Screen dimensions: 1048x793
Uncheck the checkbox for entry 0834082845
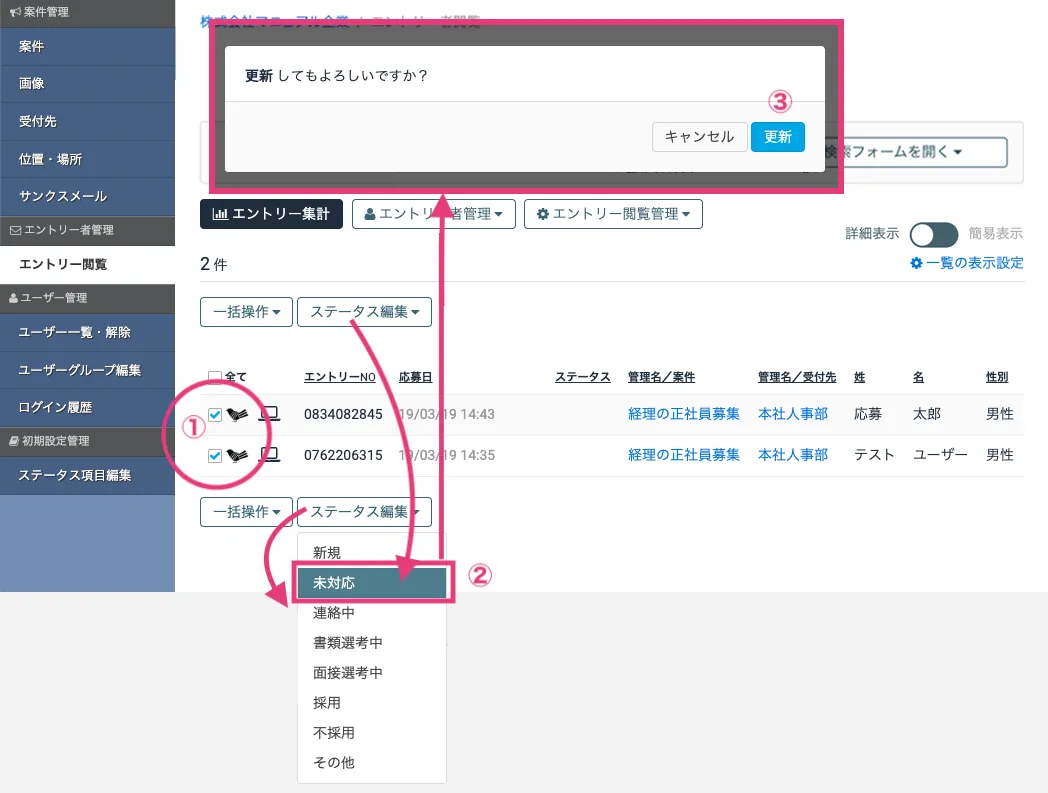tap(215, 415)
